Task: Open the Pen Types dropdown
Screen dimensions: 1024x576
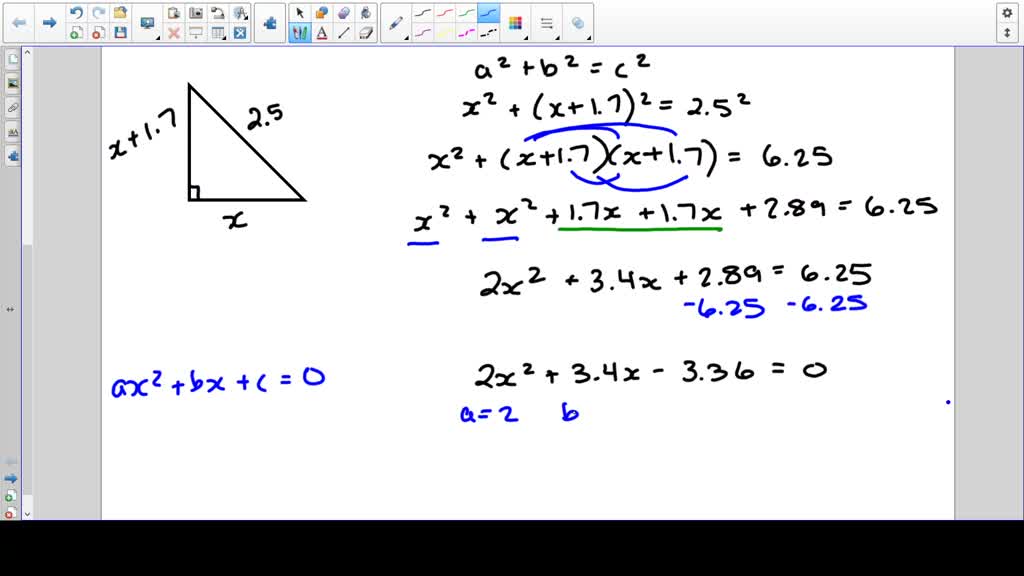Action: click(396, 24)
